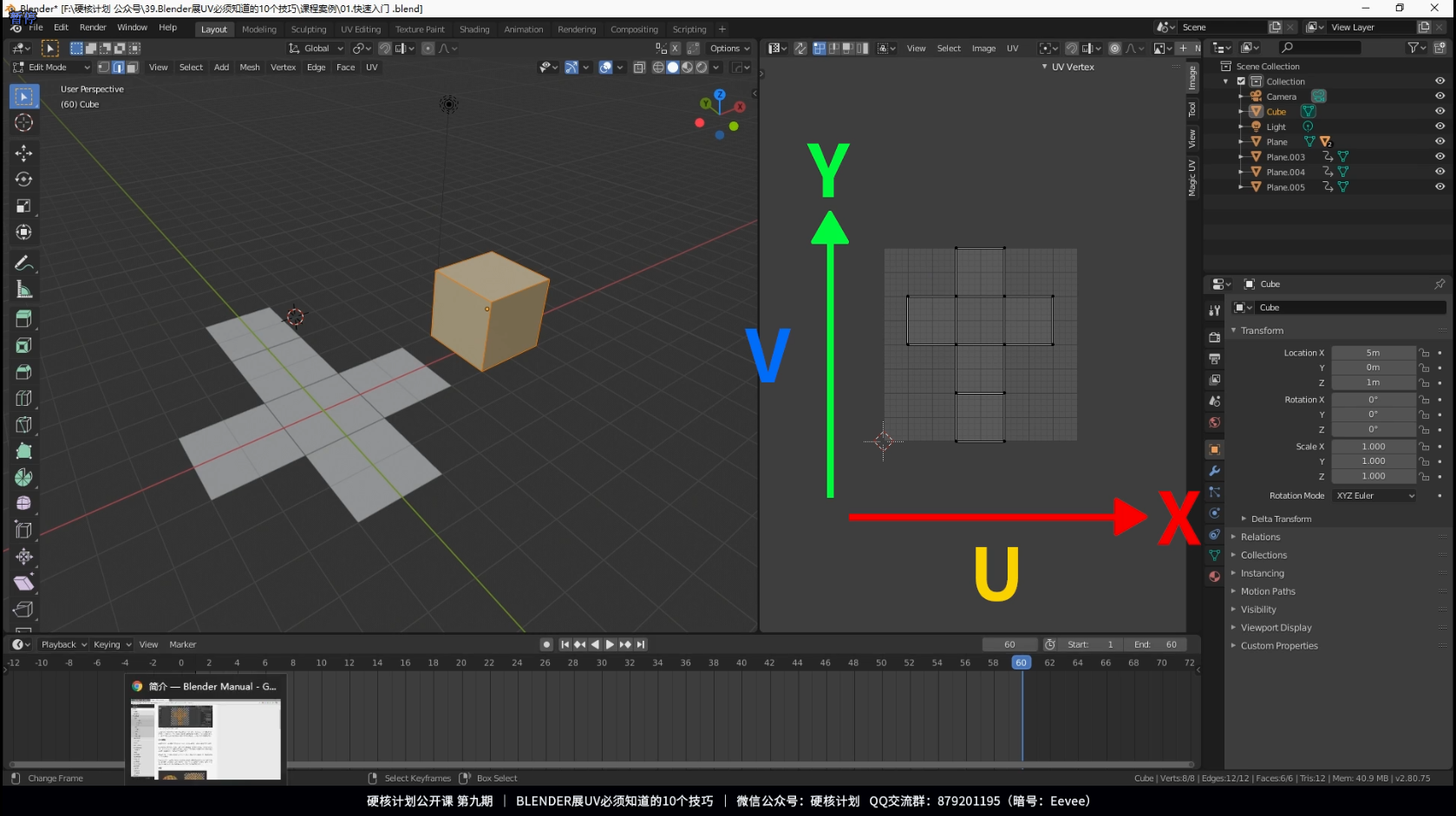Select the Annotate tool
1456x816 pixels.
23,263
